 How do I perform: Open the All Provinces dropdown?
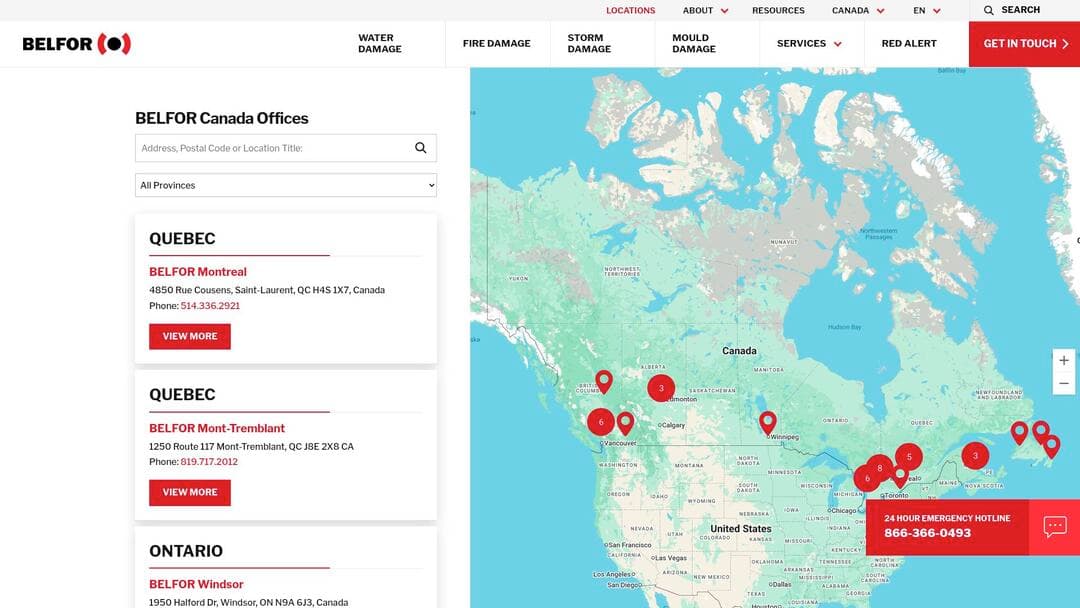[285, 185]
